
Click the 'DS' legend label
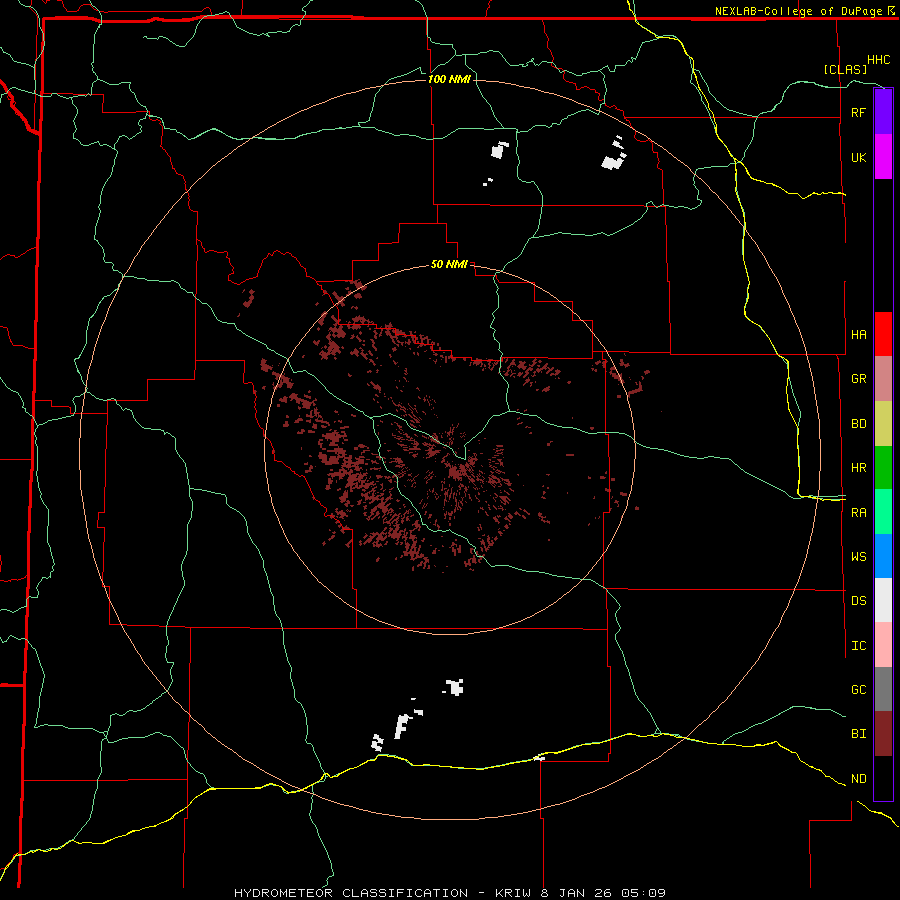coord(858,601)
